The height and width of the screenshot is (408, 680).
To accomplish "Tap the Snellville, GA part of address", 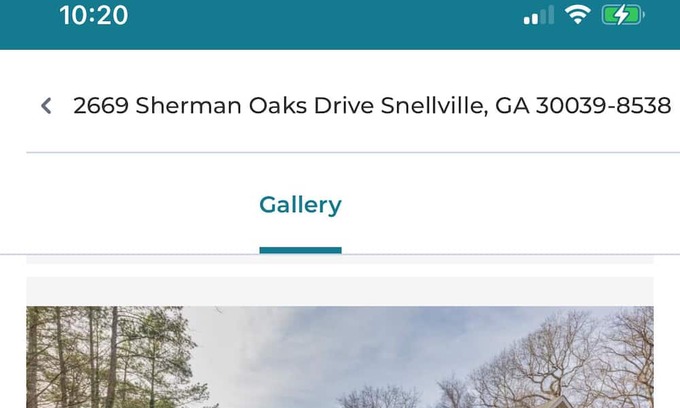I will click(455, 106).
